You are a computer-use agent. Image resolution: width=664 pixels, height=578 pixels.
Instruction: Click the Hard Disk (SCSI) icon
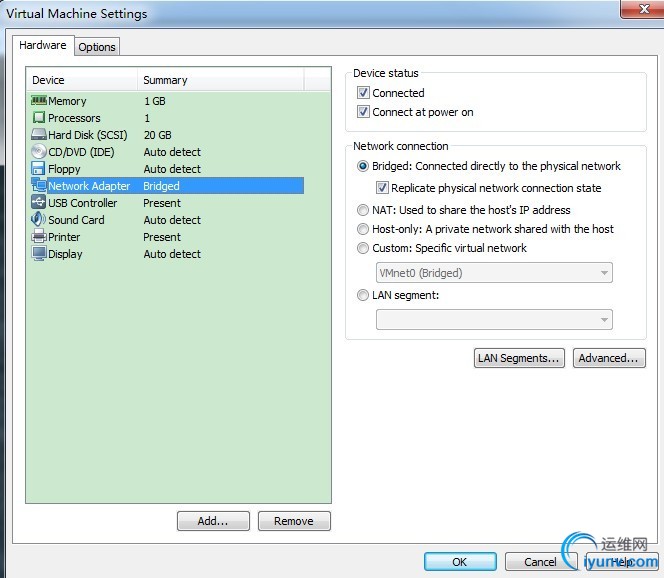click(x=39, y=134)
